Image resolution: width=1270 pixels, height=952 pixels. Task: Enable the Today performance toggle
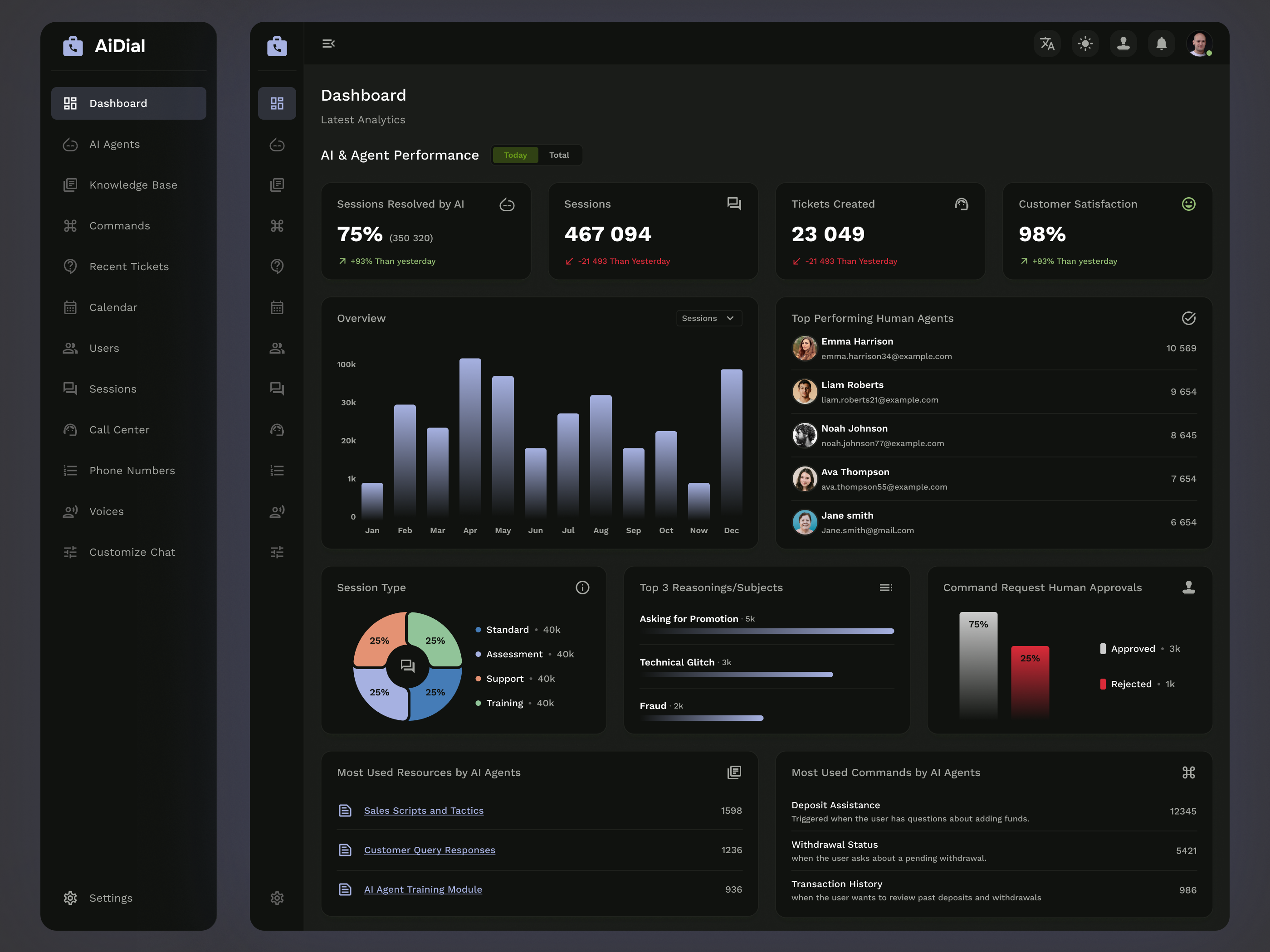(x=515, y=155)
